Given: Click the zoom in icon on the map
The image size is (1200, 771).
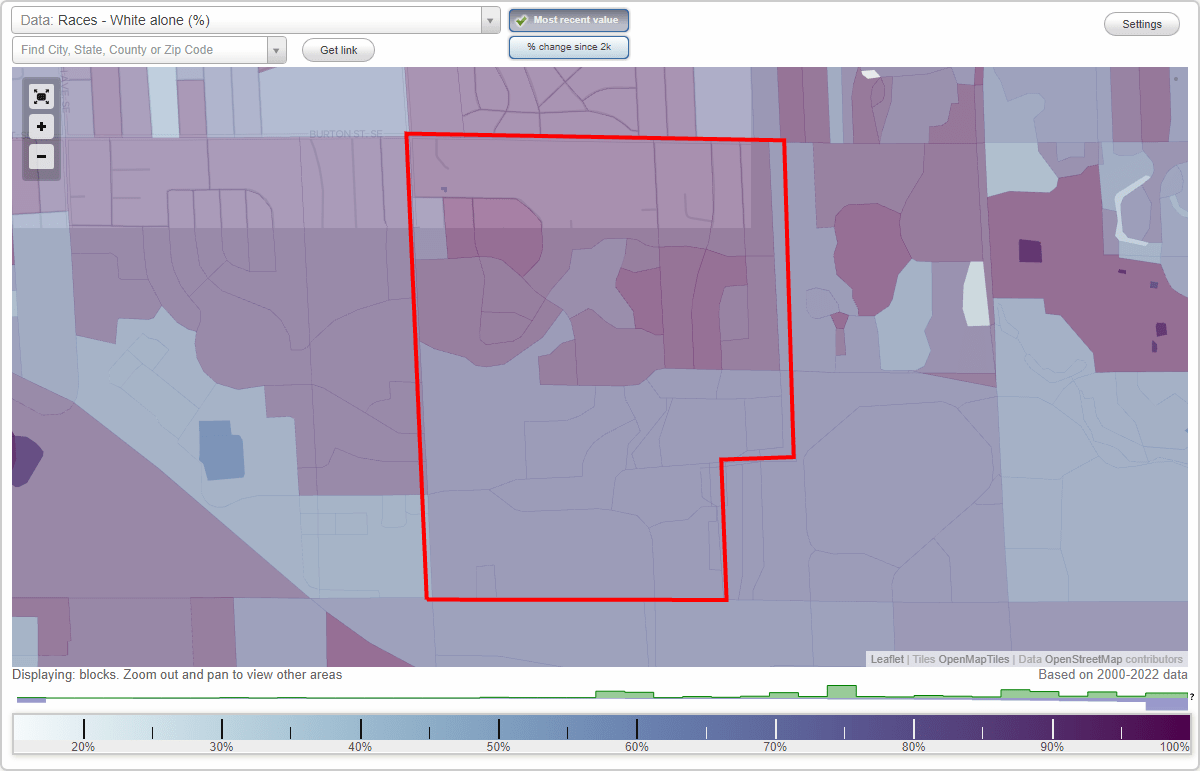Looking at the screenshot, I should click(x=41, y=127).
